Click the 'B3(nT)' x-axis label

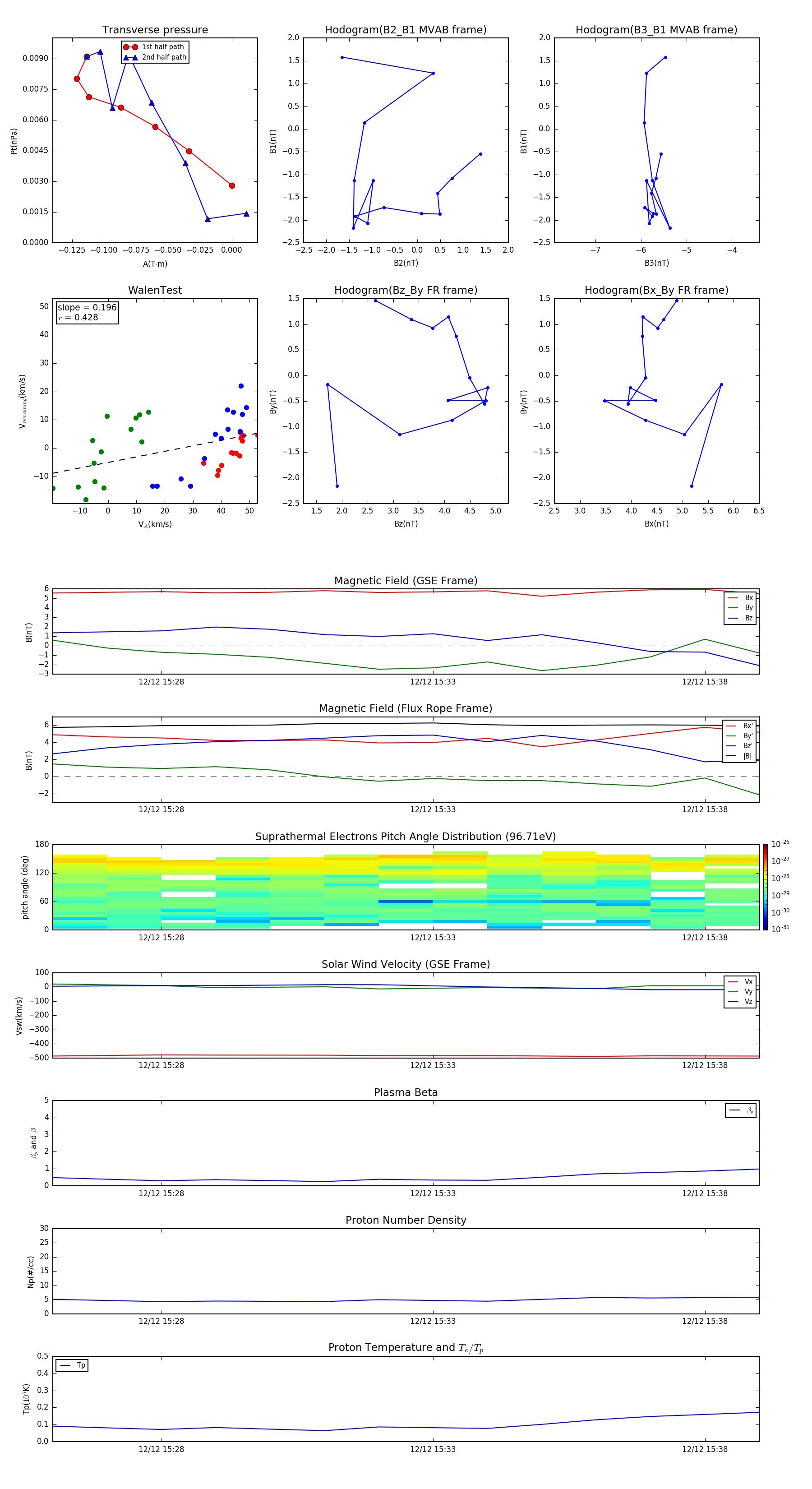tap(656, 263)
